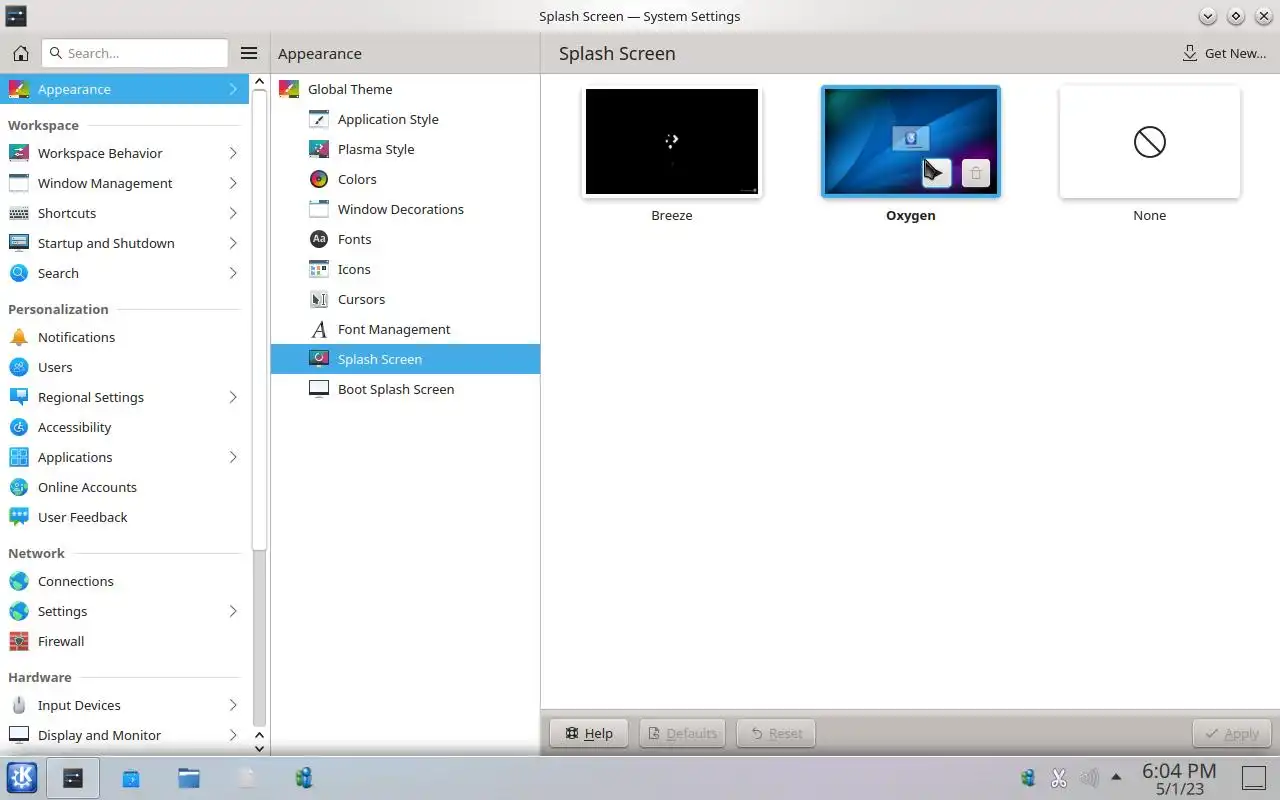Expand the Shortcuts category

click(233, 213)
